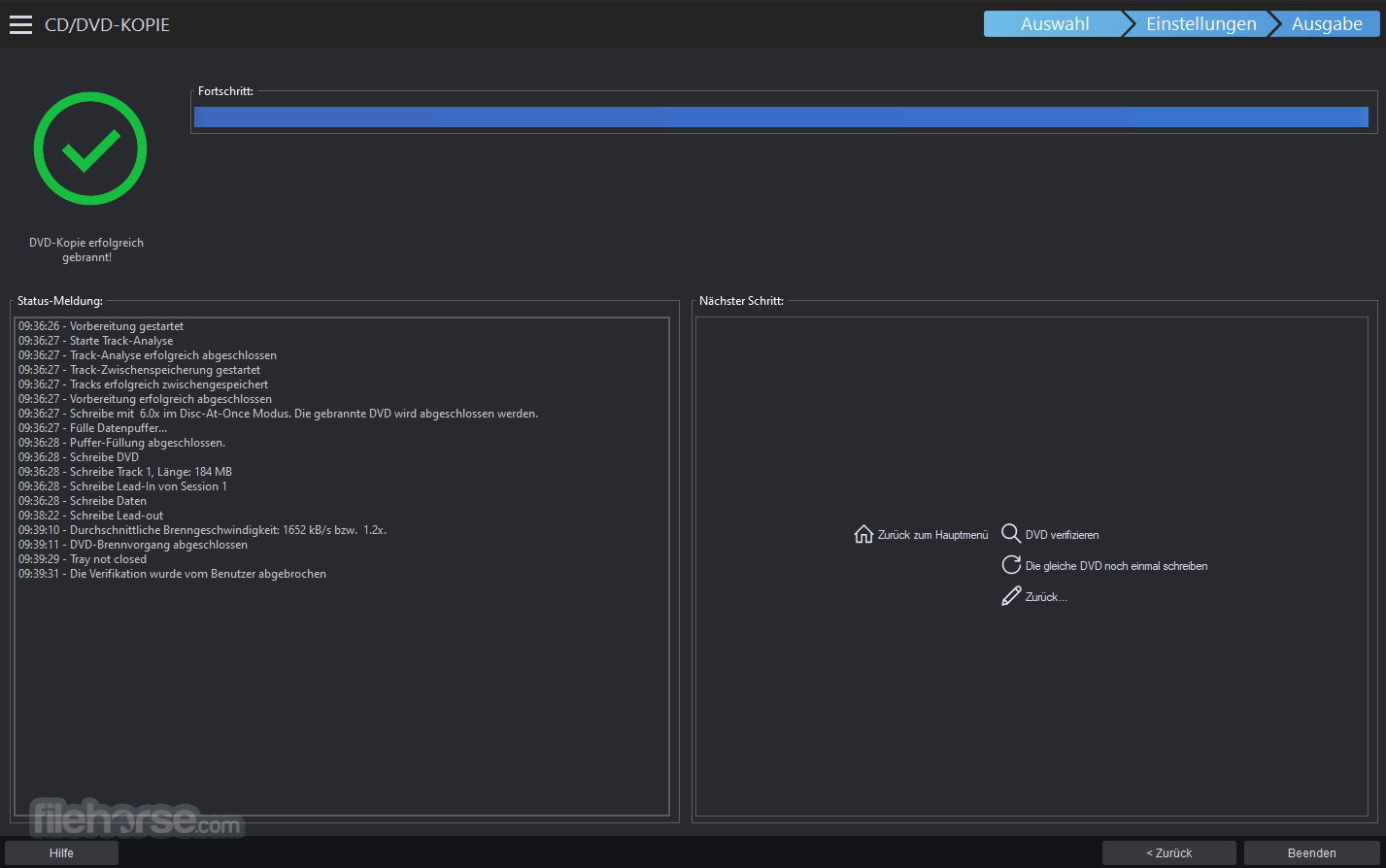
Task: Click the circular arrow rewrite icon
Action: [1011, 565]
